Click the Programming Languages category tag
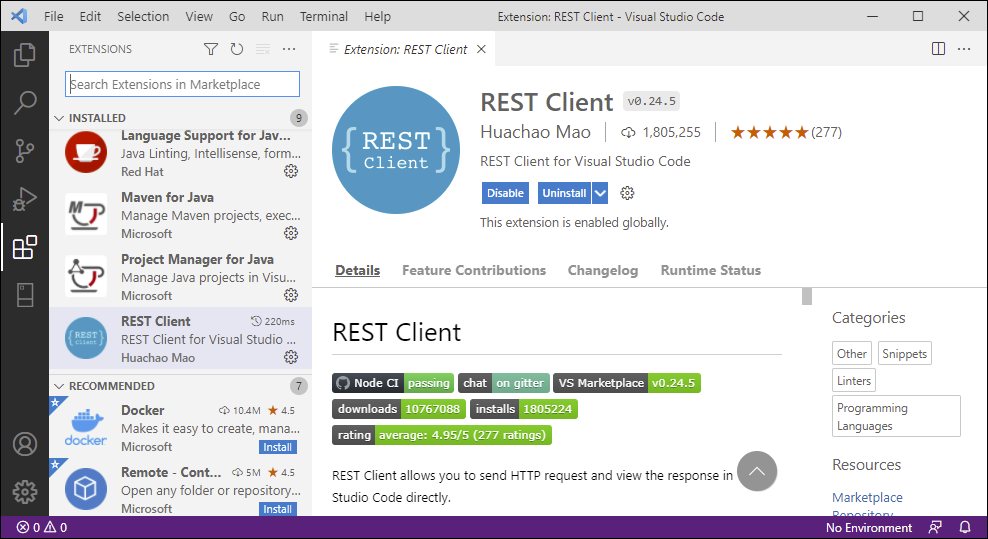Screen dimensions: 988x539 click(896, 416)
